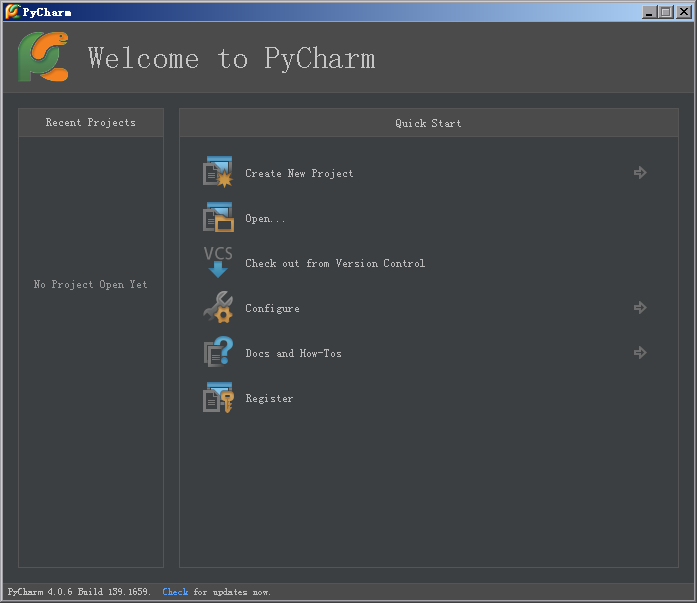
Task: Click the Create New Project icon
Action: pos(218,172)
